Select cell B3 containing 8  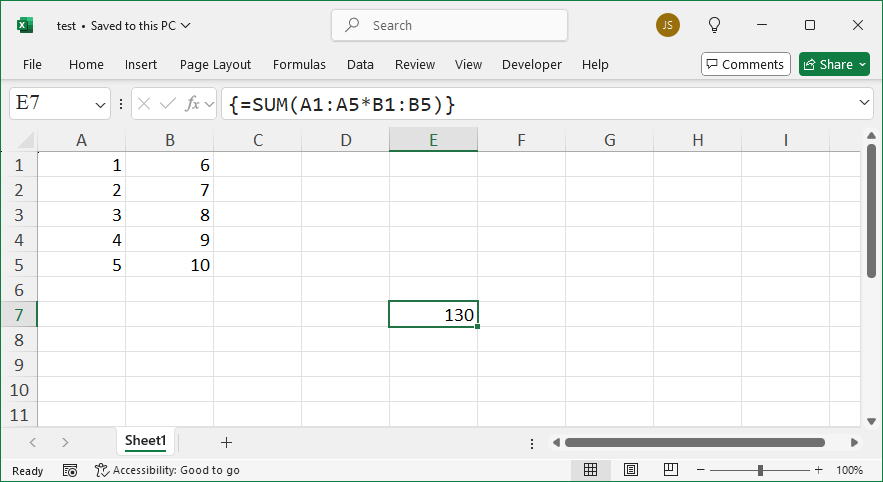click(170, 215)
